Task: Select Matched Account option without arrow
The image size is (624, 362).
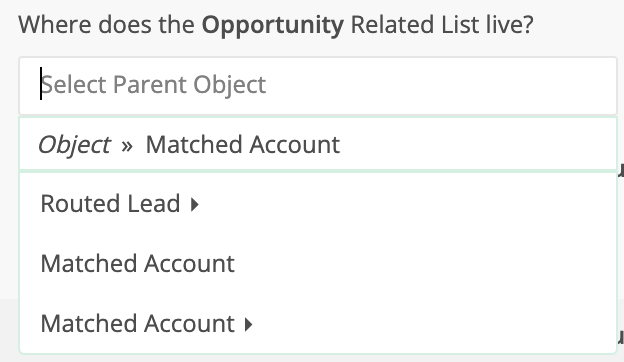Action: (x=318, y=264)
